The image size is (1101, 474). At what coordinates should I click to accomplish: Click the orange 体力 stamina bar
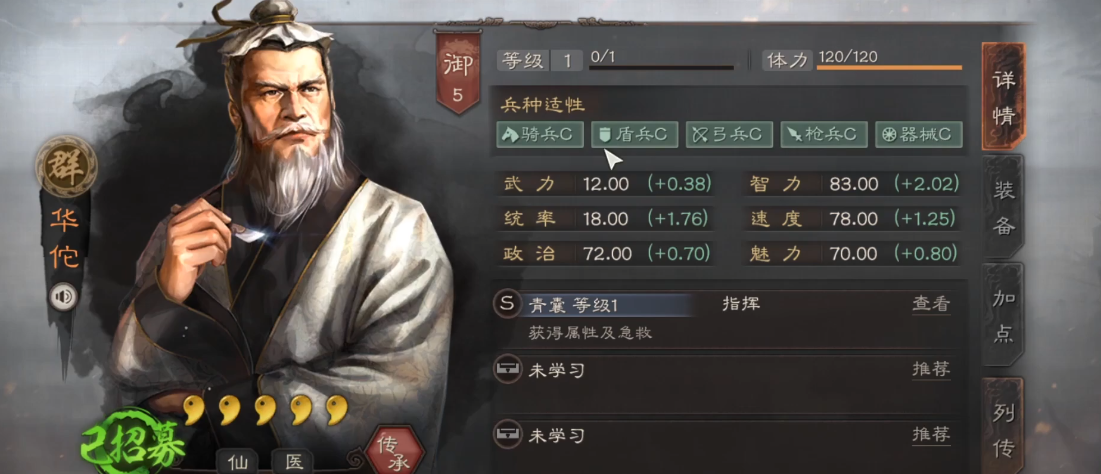coord(889,68)
